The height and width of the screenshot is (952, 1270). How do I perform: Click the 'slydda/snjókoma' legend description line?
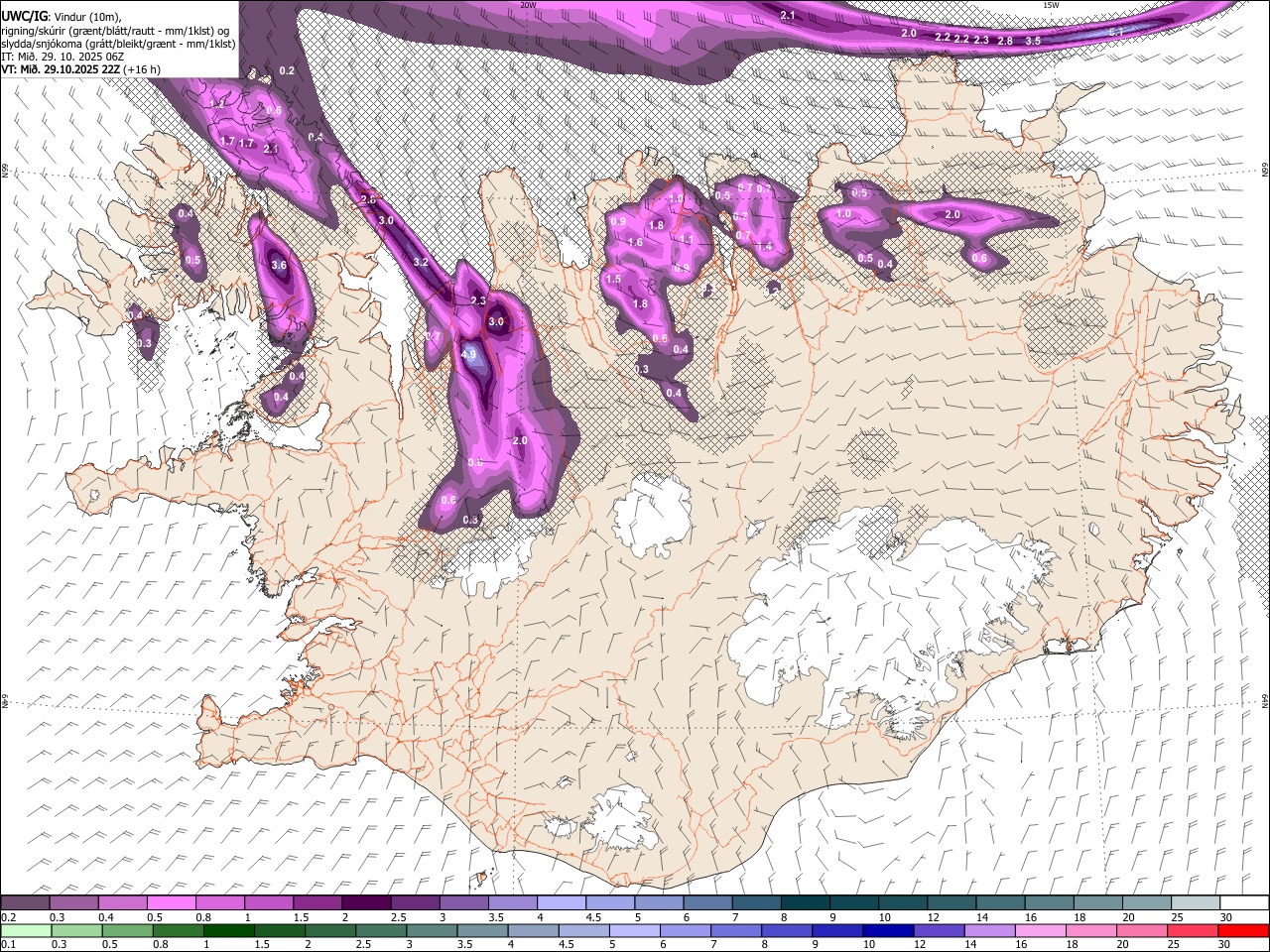pos(118,44)
